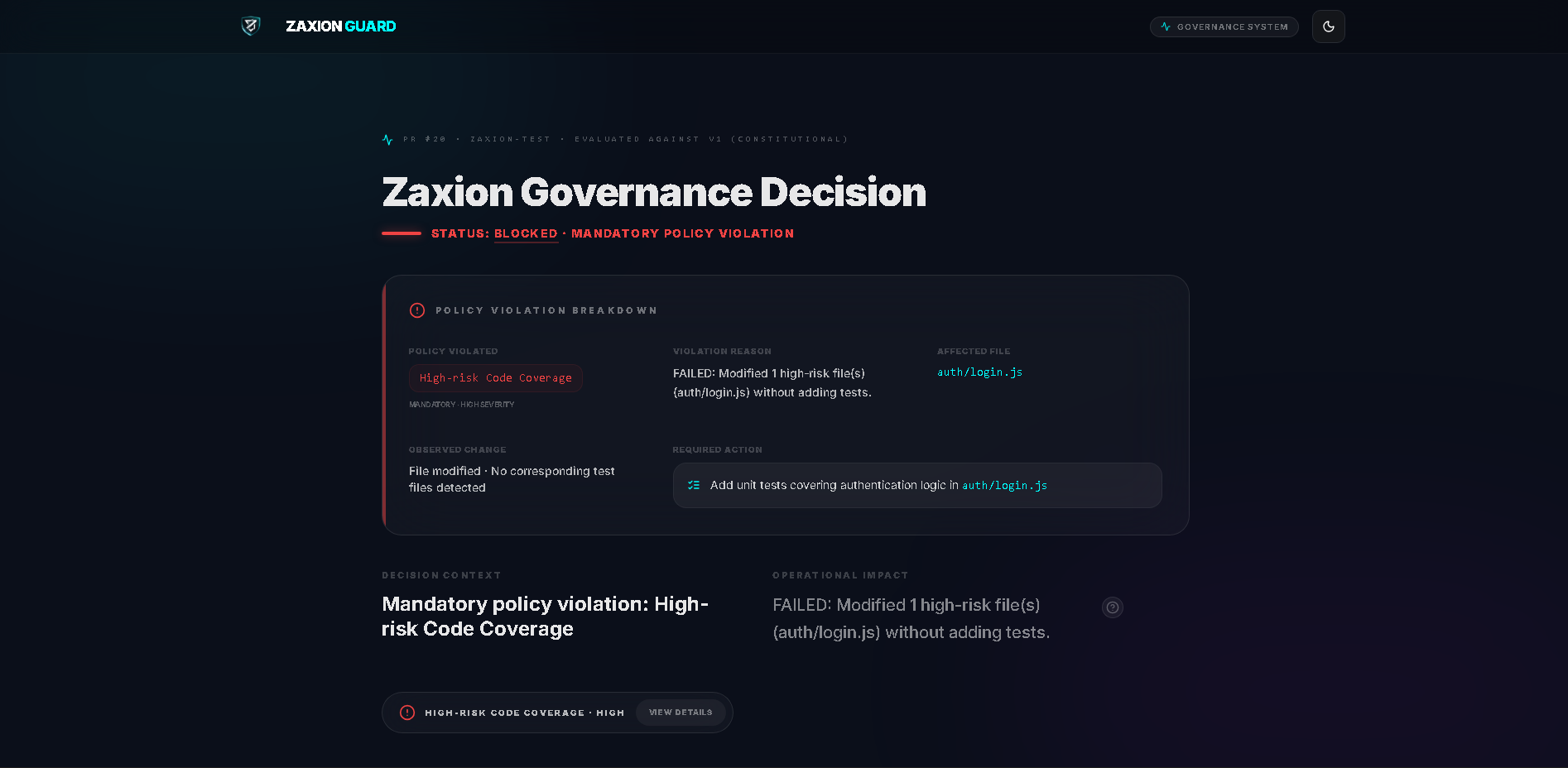The width and height of the screenshot is (1568, 768).
Task: Select the Zaxion Guard wordmark
Action: click(x=341, y=26)
